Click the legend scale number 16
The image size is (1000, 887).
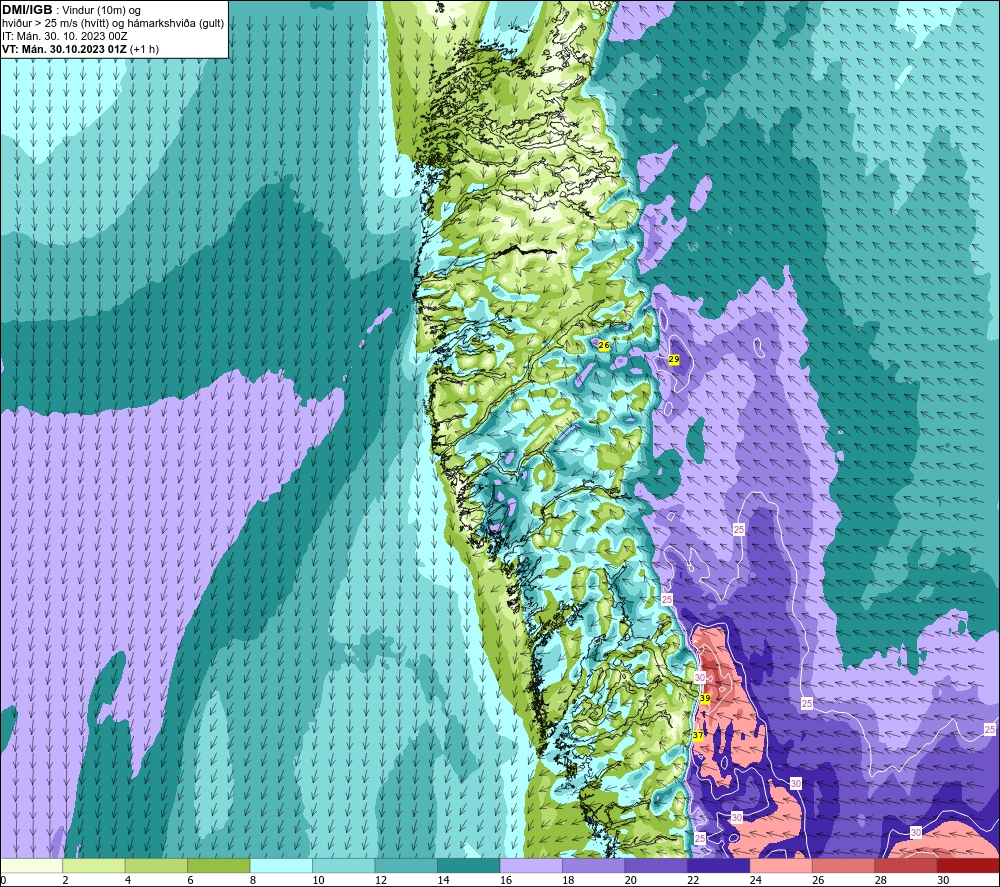[x=506, y=880]
